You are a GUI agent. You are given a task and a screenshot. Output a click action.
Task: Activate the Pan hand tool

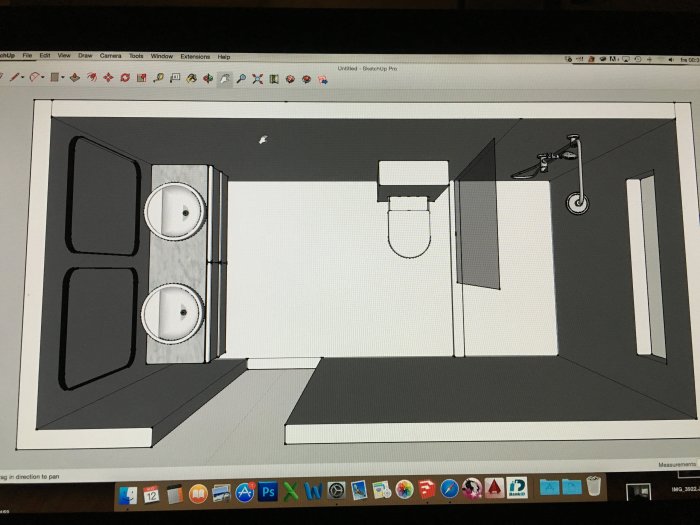[225, 77]
